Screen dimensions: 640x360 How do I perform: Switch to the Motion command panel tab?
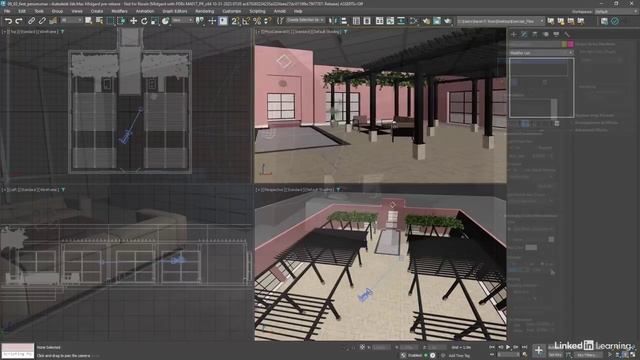pos(546,34)
